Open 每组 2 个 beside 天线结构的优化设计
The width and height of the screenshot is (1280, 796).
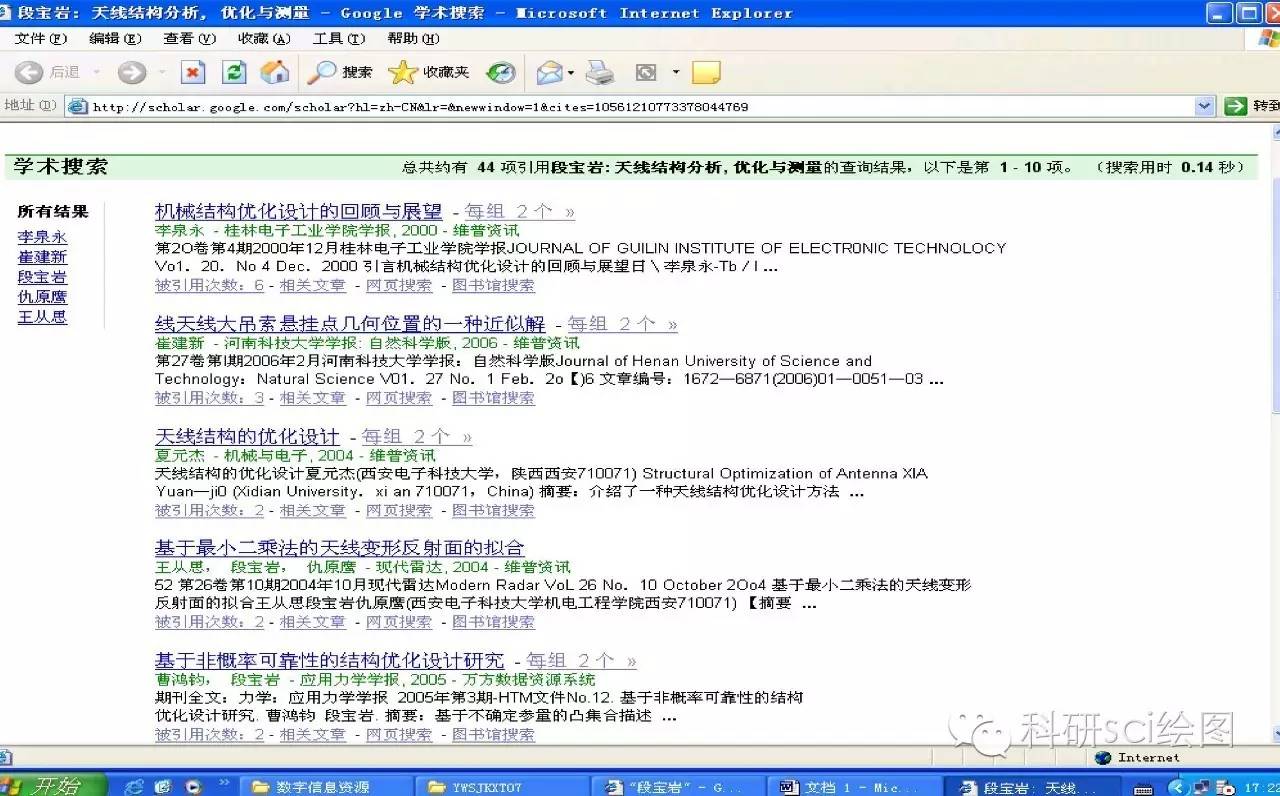pyautogui.click(x=417, y=437)
